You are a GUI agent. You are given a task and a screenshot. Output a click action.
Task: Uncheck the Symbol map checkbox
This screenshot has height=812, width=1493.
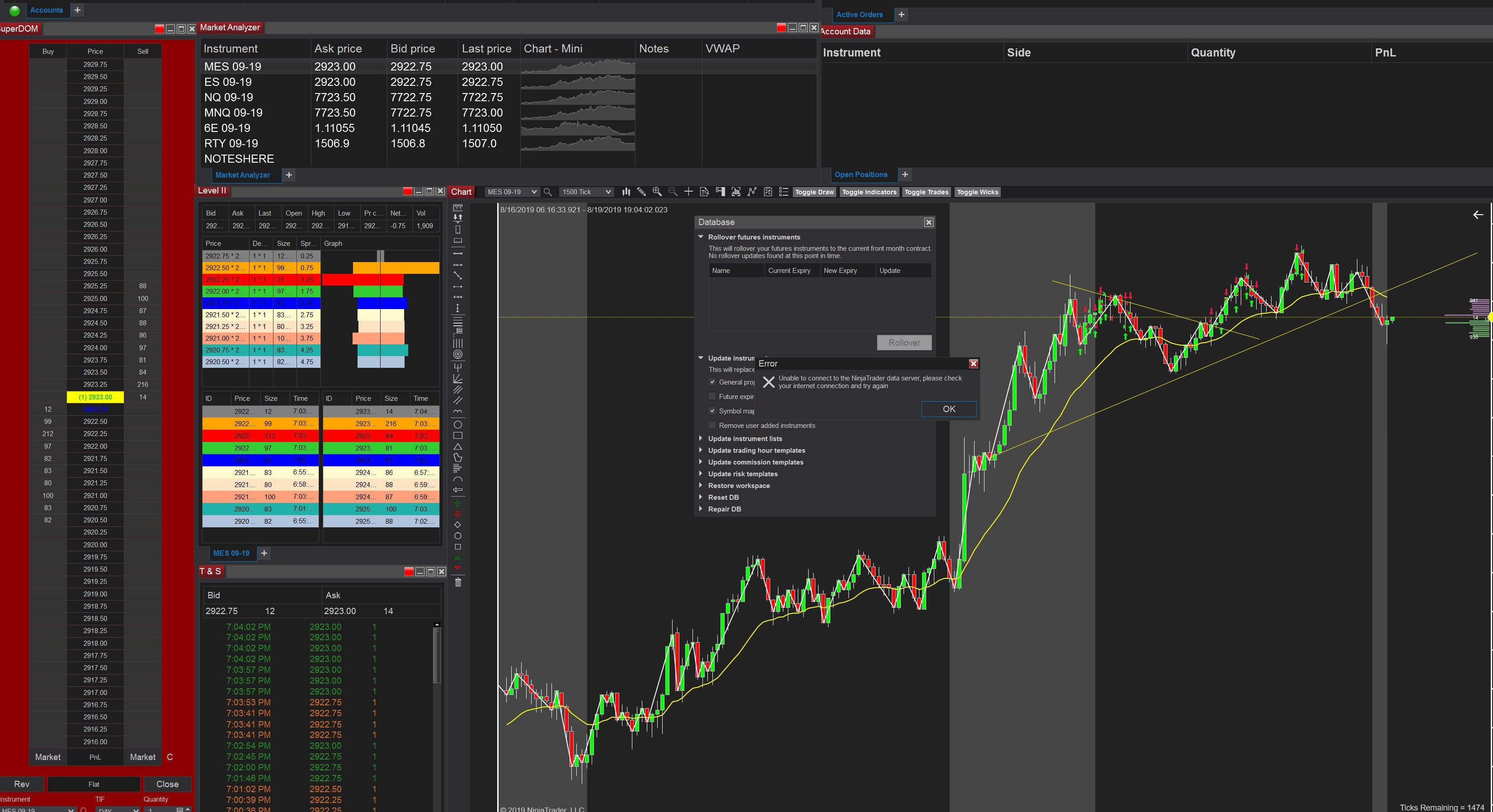tap(712, 411)
